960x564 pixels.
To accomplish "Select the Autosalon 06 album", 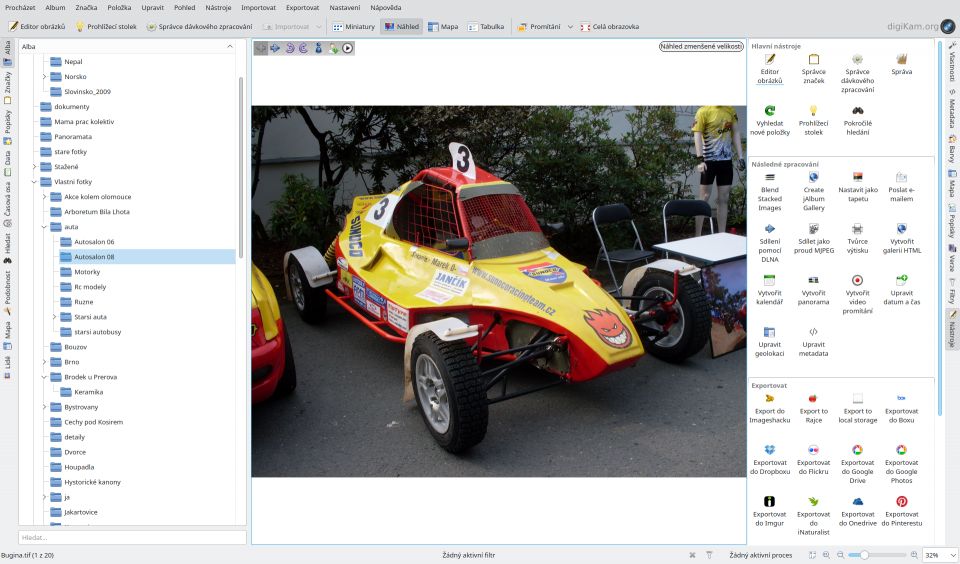I will 94,242.
